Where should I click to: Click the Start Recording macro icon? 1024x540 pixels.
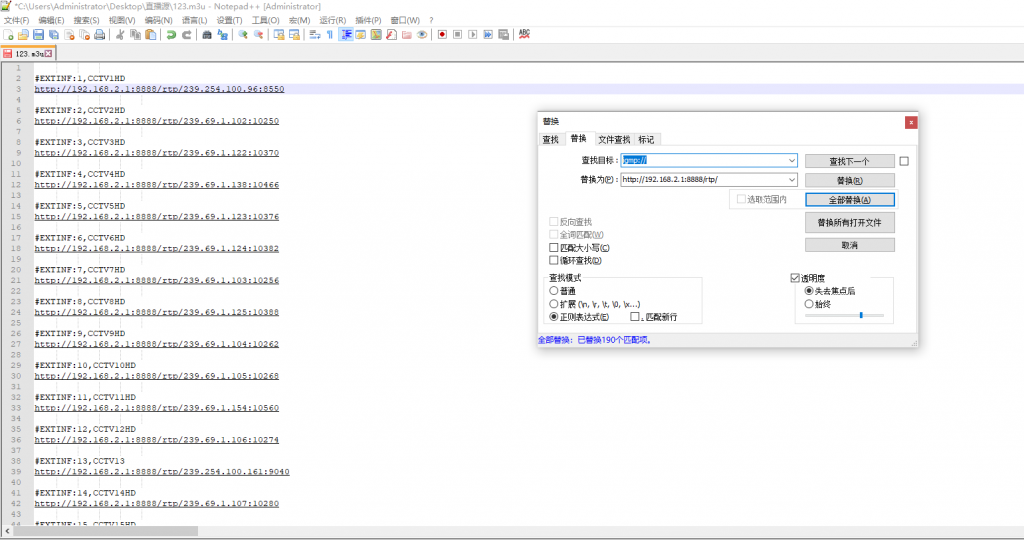tap(442, 35)
